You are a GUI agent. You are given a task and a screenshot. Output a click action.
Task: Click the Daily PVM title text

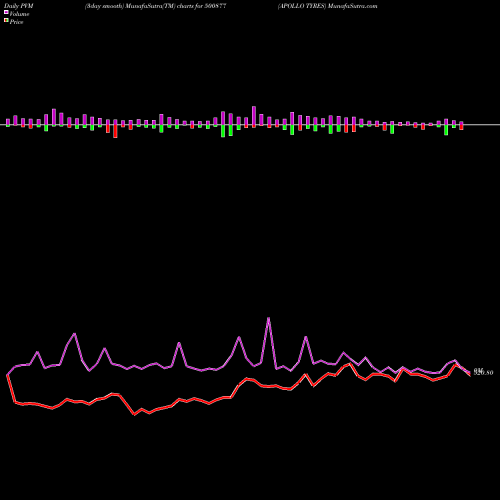(x=19, y=6)
